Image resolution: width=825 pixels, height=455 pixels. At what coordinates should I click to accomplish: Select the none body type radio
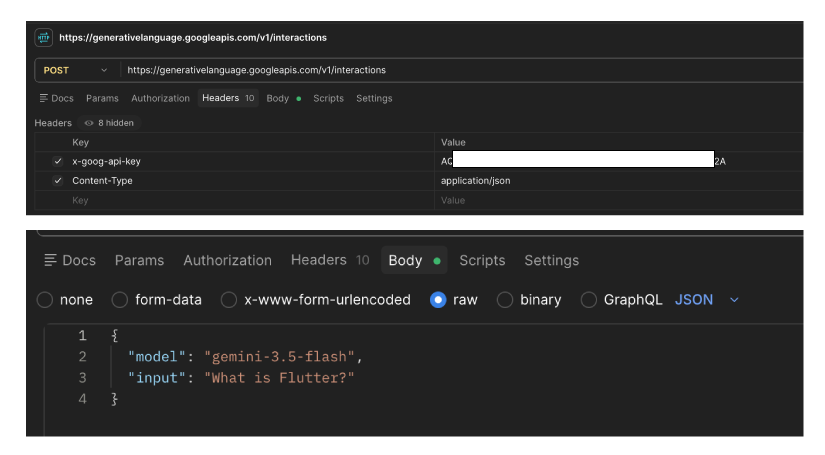click(45, 300)
